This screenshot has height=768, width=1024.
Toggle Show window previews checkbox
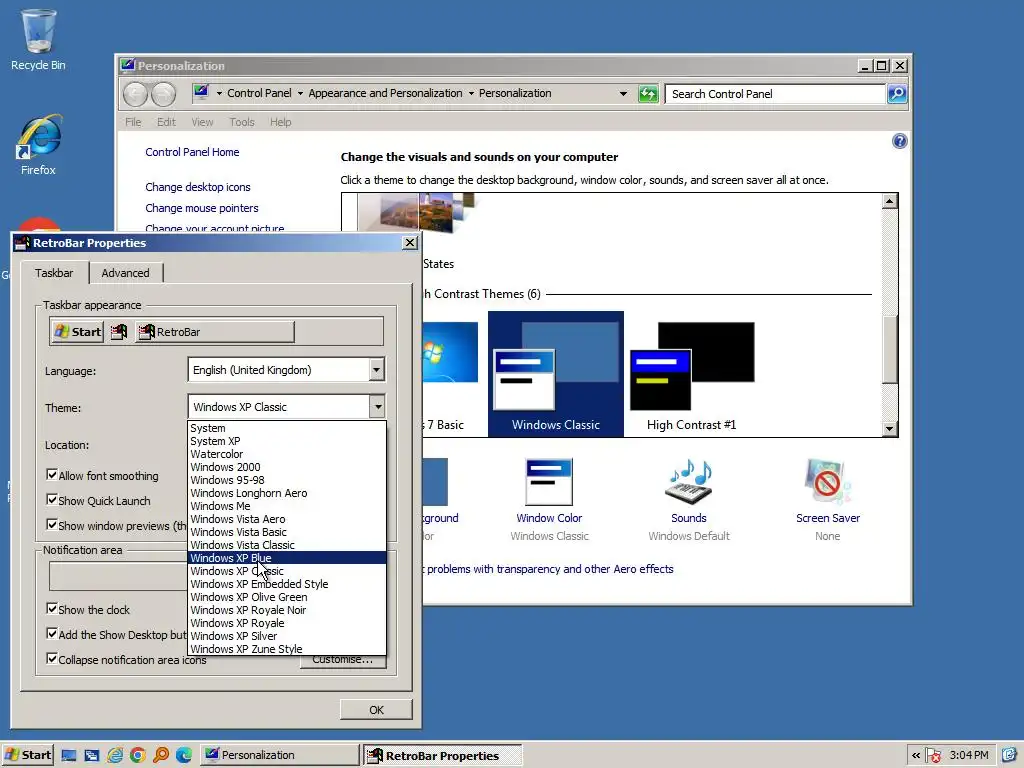pyautogui.click(x=52, y=524)
